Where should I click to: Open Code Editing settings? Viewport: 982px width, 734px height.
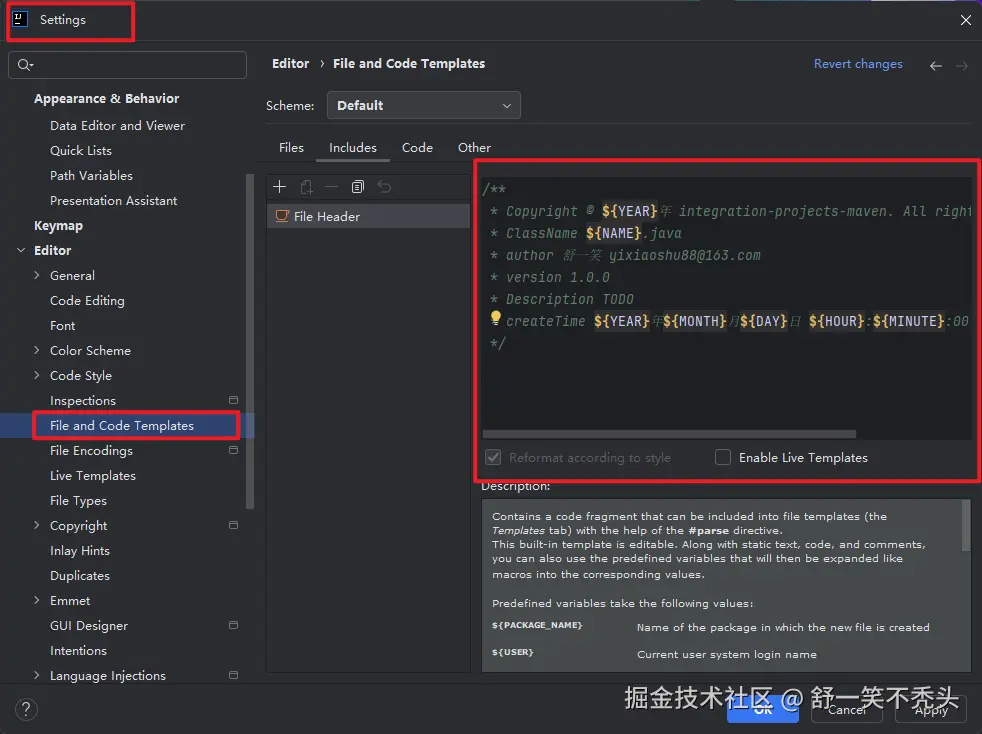pos(87,301)
